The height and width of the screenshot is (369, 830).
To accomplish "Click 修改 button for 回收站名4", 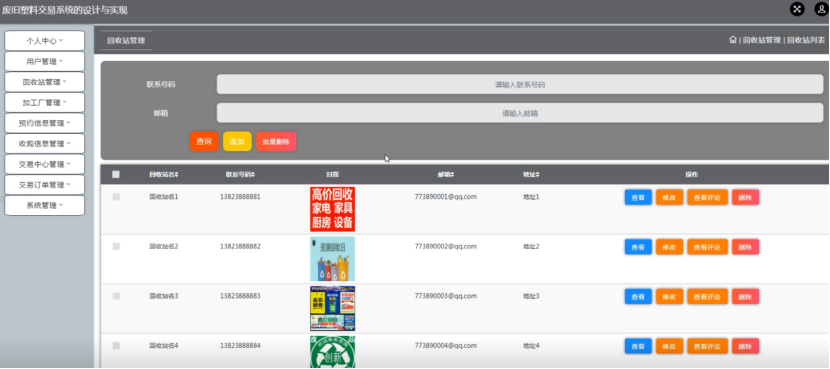I will pos(669,346).
